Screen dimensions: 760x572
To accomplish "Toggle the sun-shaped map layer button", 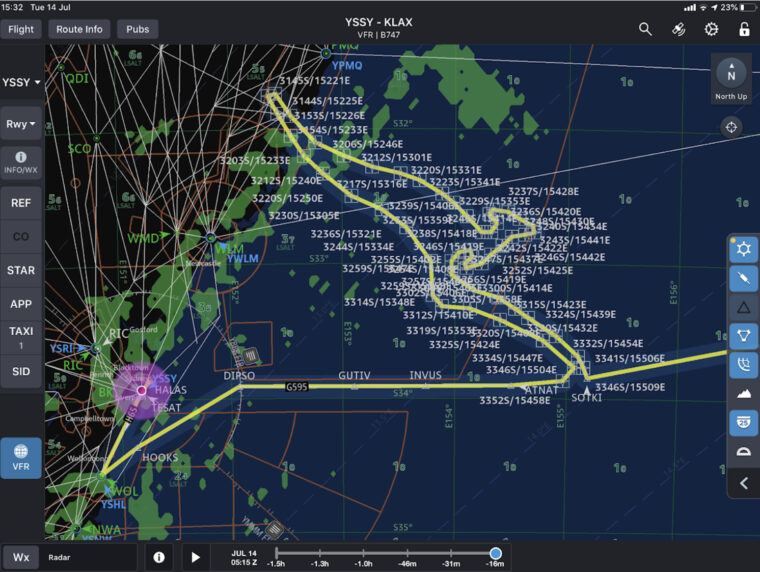I will (x=744, y=249).
